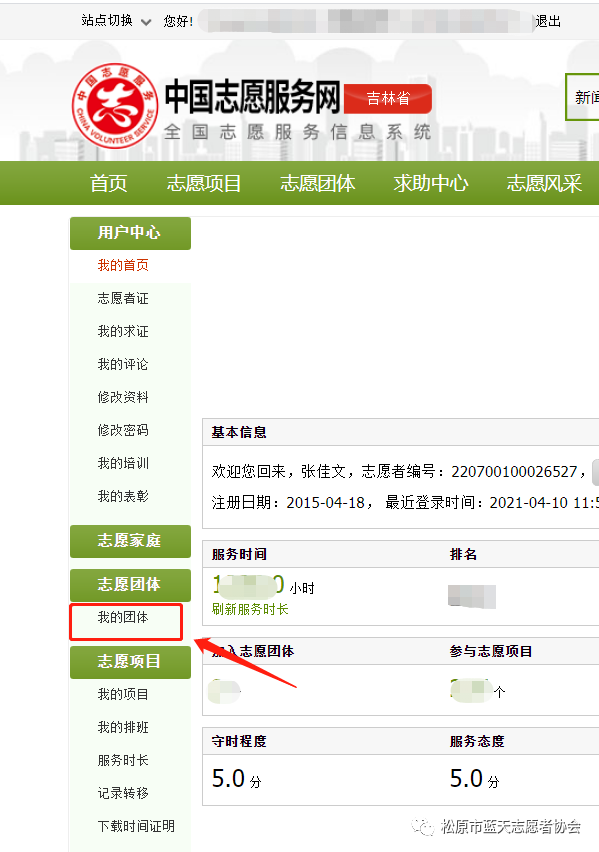Viewport: 599px width, 852px height.
Task: Click the 基本信息 panel heading
Action: pyautogui.click(x=239, y=433)
